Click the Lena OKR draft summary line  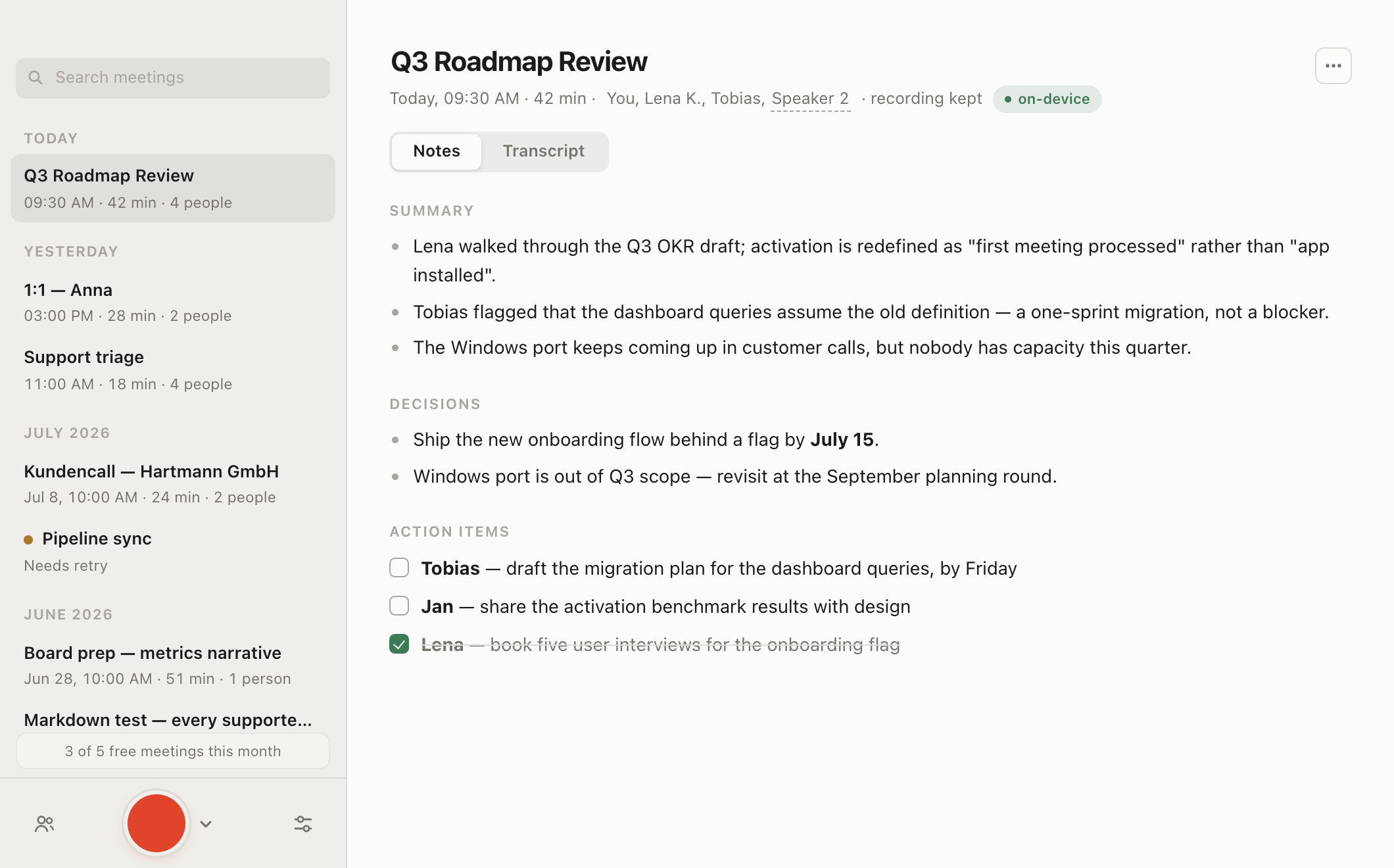(871, 260)
